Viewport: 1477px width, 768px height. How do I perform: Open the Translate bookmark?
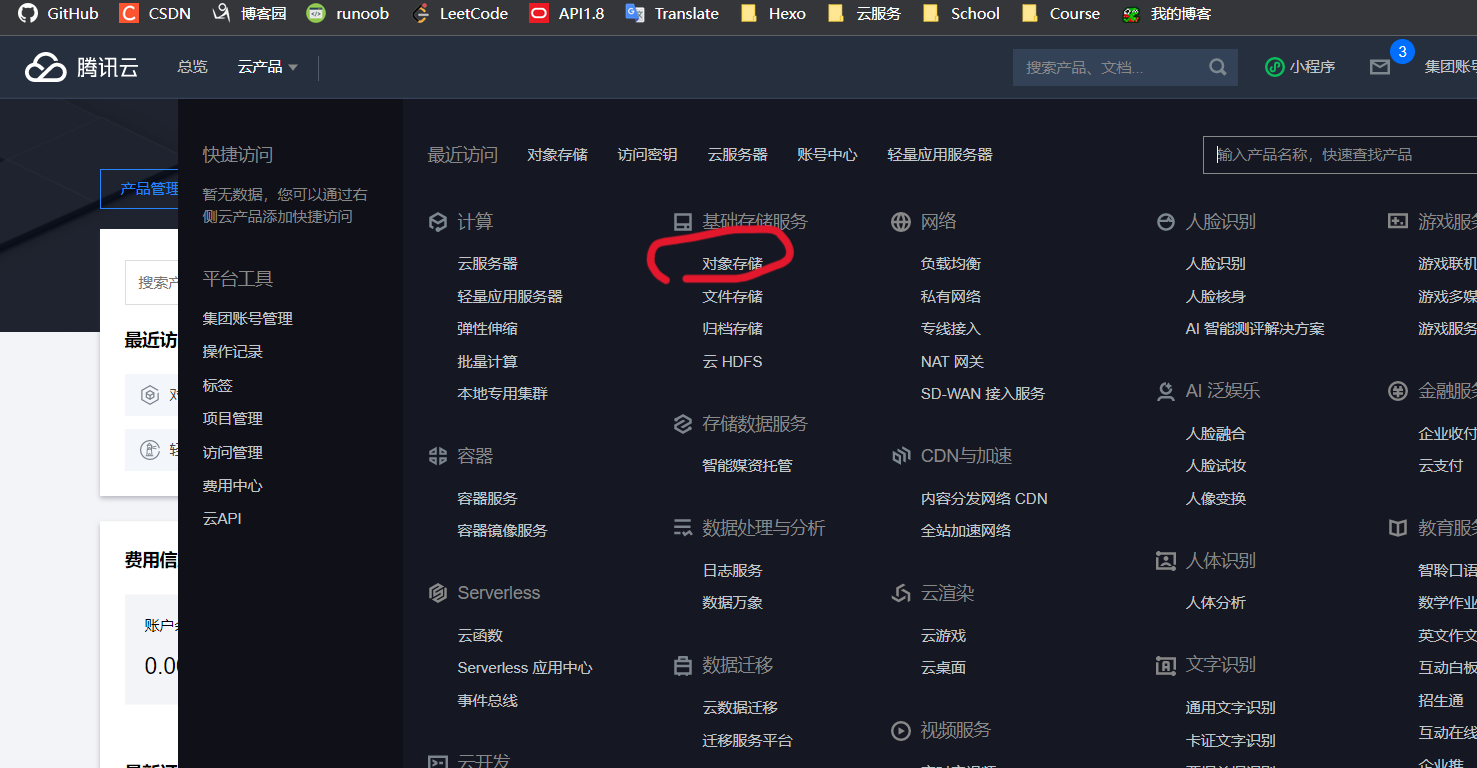tap(672, 14)
